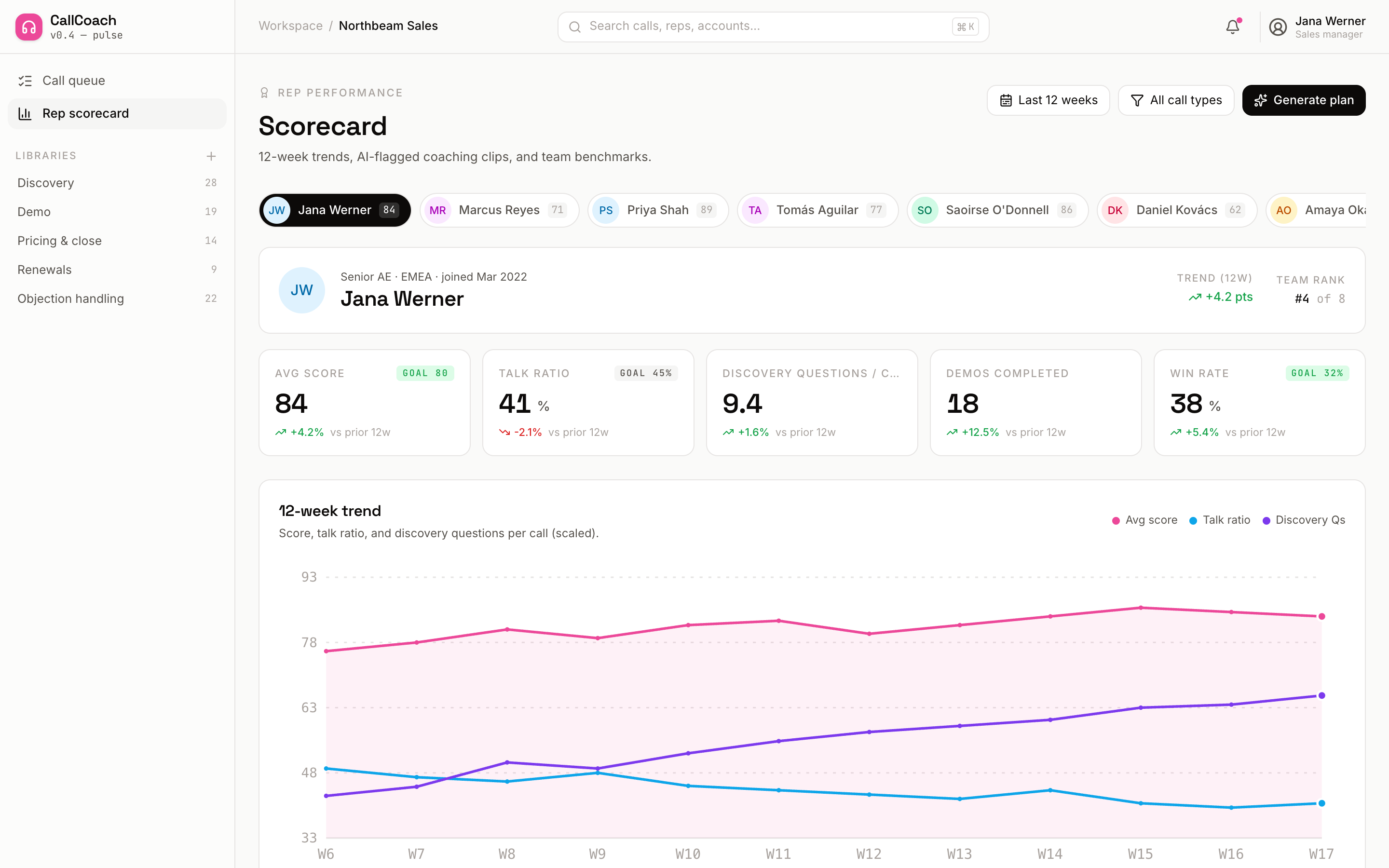Click the MR avatar for Marcus Reyes
The height and width of the screenshot is (868, 1389).
(437, 210)
